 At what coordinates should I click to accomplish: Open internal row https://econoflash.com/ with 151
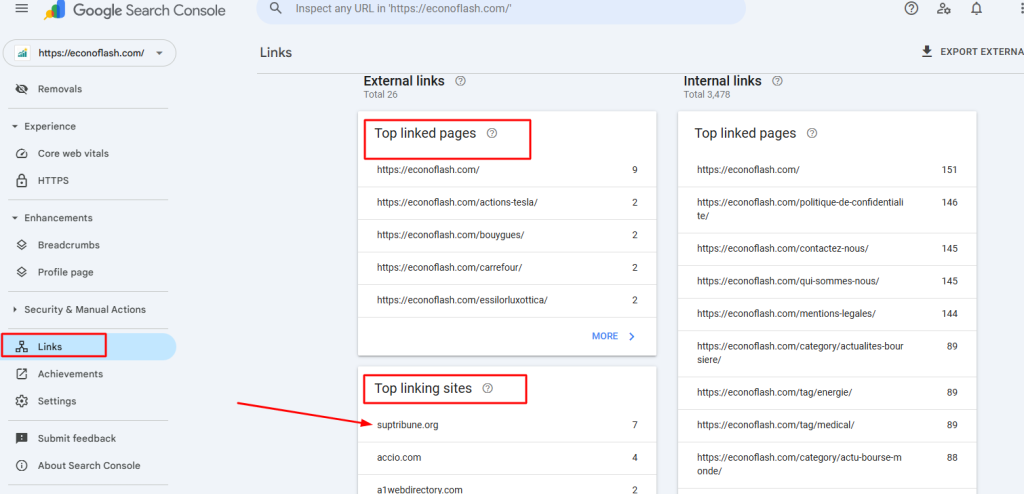coord(827,170)
